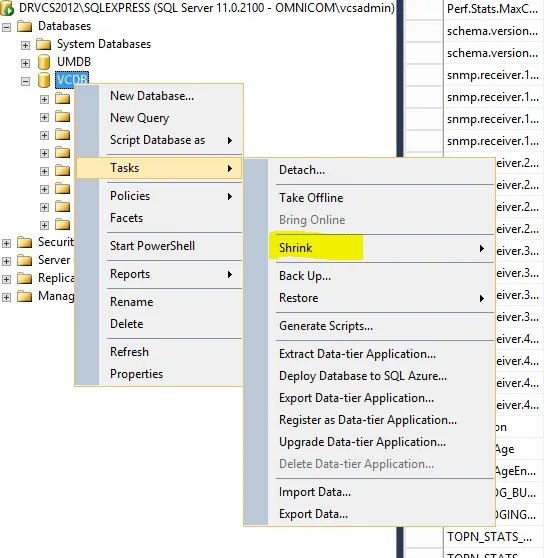Expand the UMDB database node
Viewport: 544px width, 558px height.
click(25, 63)
